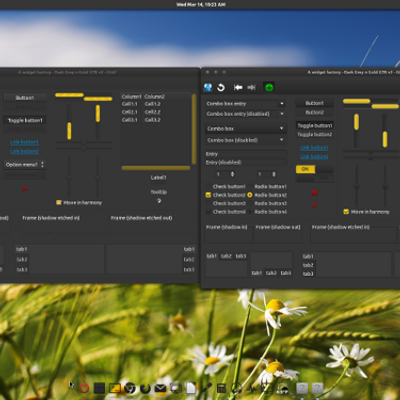This screenshot has height=400, width=400.
Task: Click Combo box entry (disabled) arrow
Action: pyautogui.click(x=282, y=114)
